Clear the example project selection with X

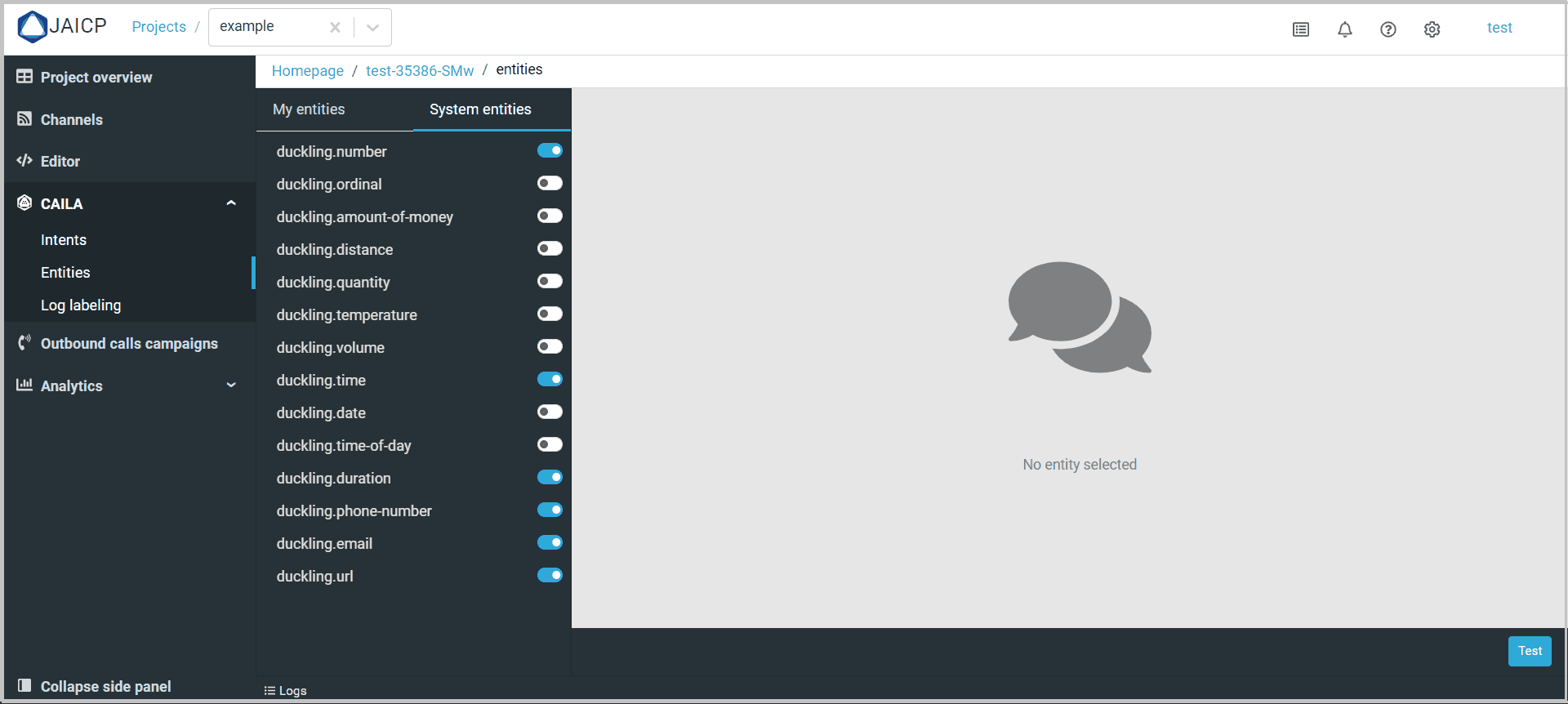click(x=335, y=28)
